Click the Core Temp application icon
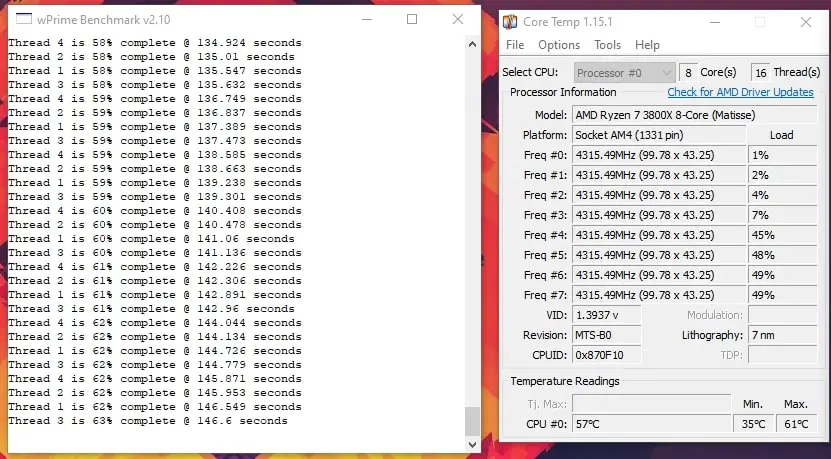 pos(510,22)
